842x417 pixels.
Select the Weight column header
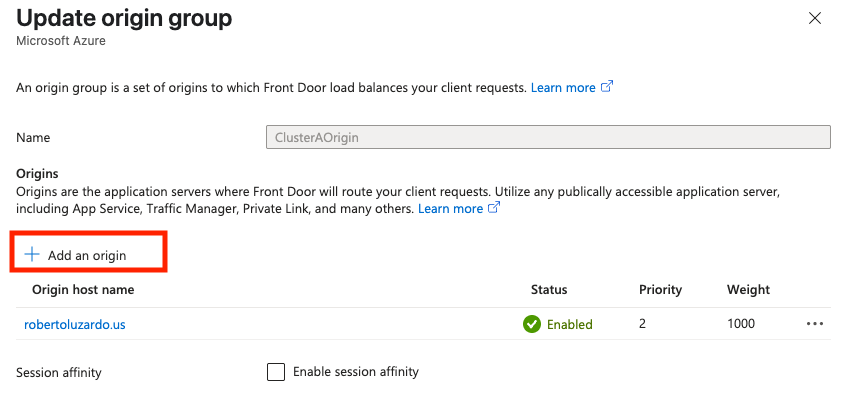tap(748, 290)
